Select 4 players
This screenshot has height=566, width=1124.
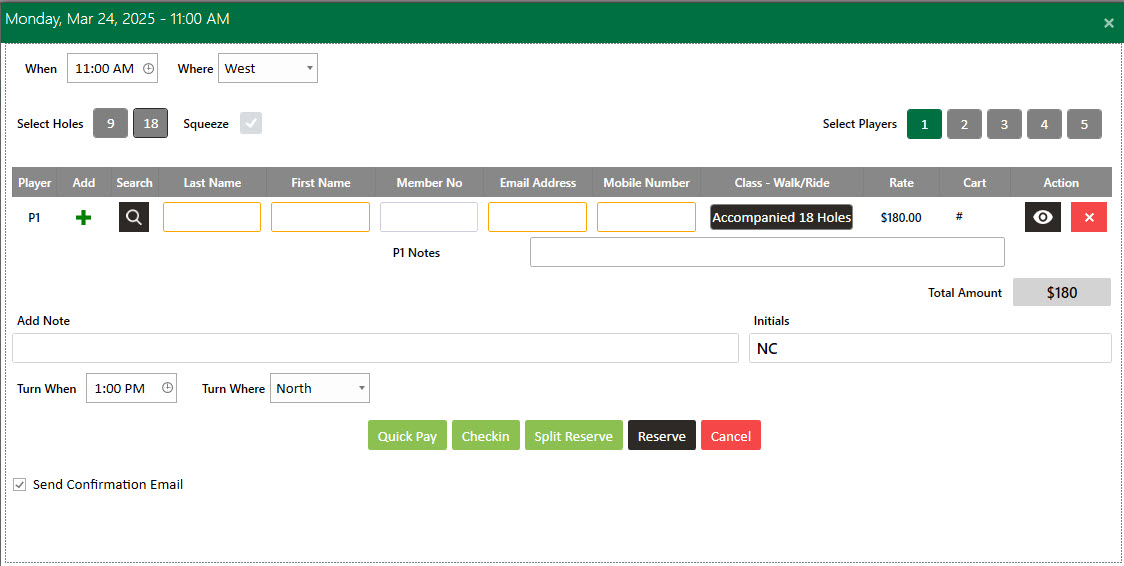(x=1044, y=124)
